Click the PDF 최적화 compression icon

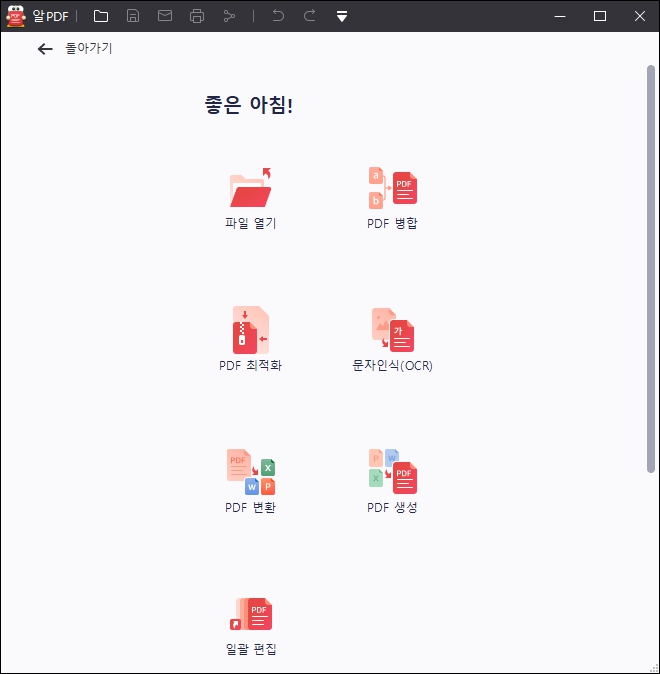251,330
